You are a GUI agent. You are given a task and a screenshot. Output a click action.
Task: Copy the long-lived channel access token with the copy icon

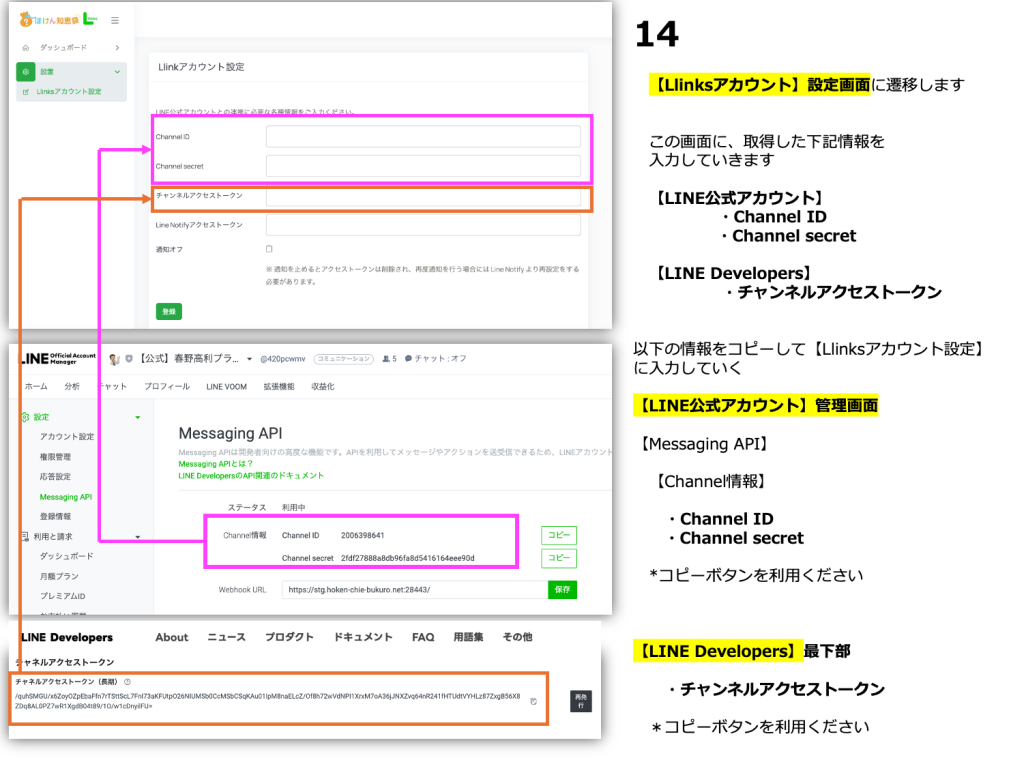click(x=534, y=701)
